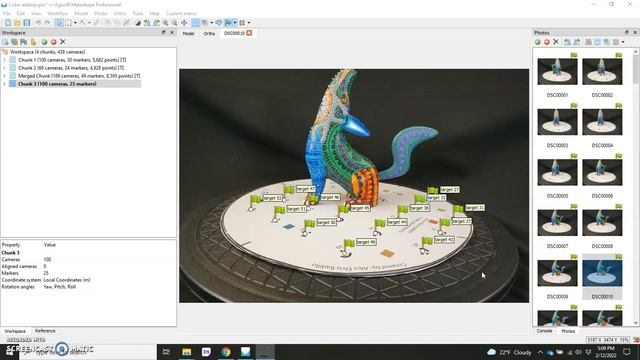
Task: Select the DSC00007 thumbnail
Action: tap(557, 223)
